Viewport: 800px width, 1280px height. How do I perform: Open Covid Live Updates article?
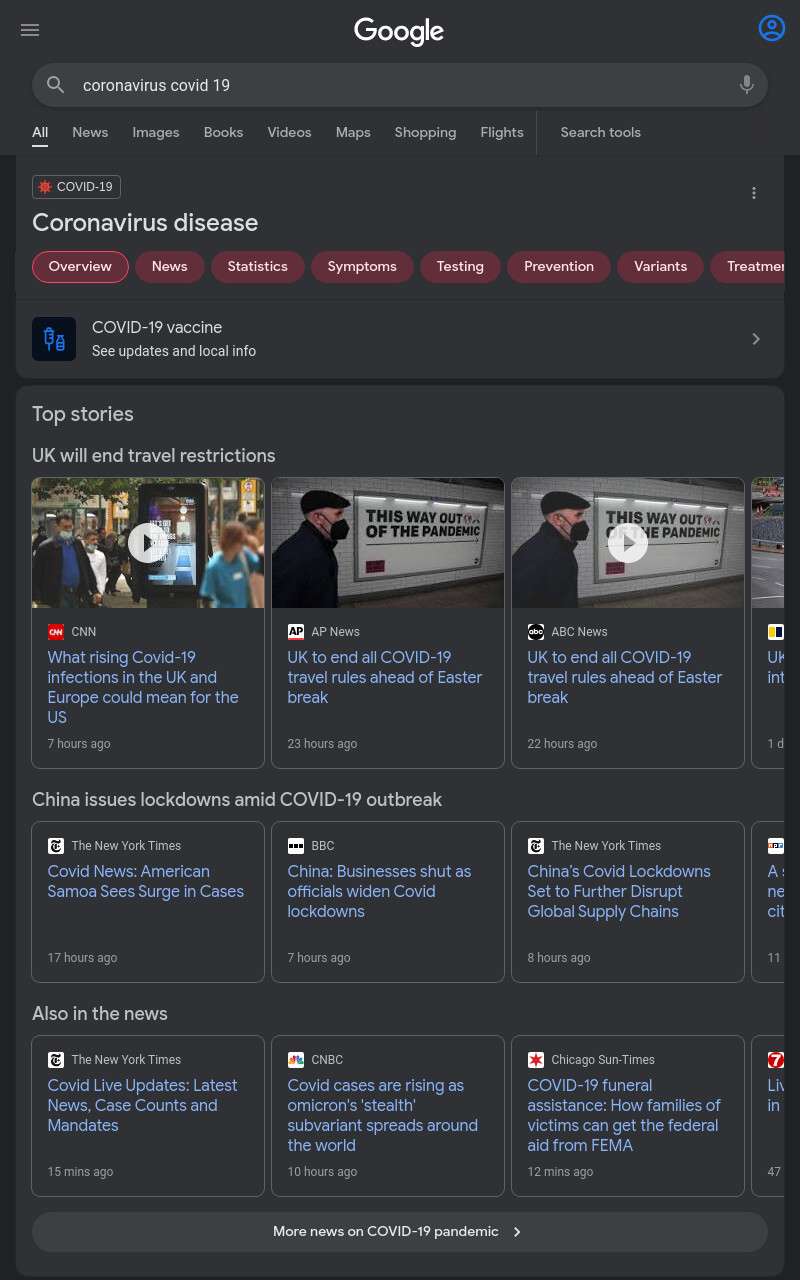pos(143,1105)
